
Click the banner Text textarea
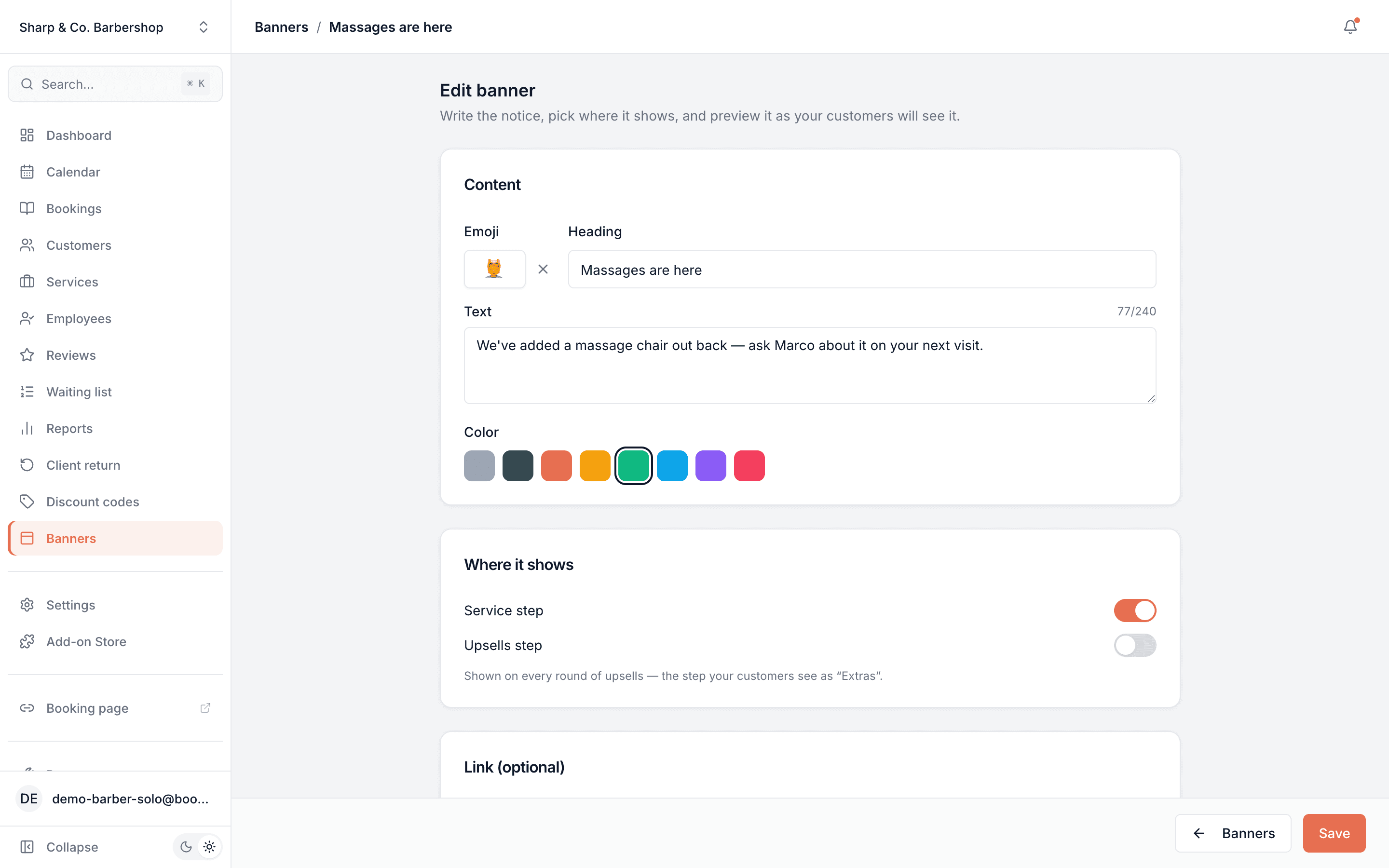(810, 366)
